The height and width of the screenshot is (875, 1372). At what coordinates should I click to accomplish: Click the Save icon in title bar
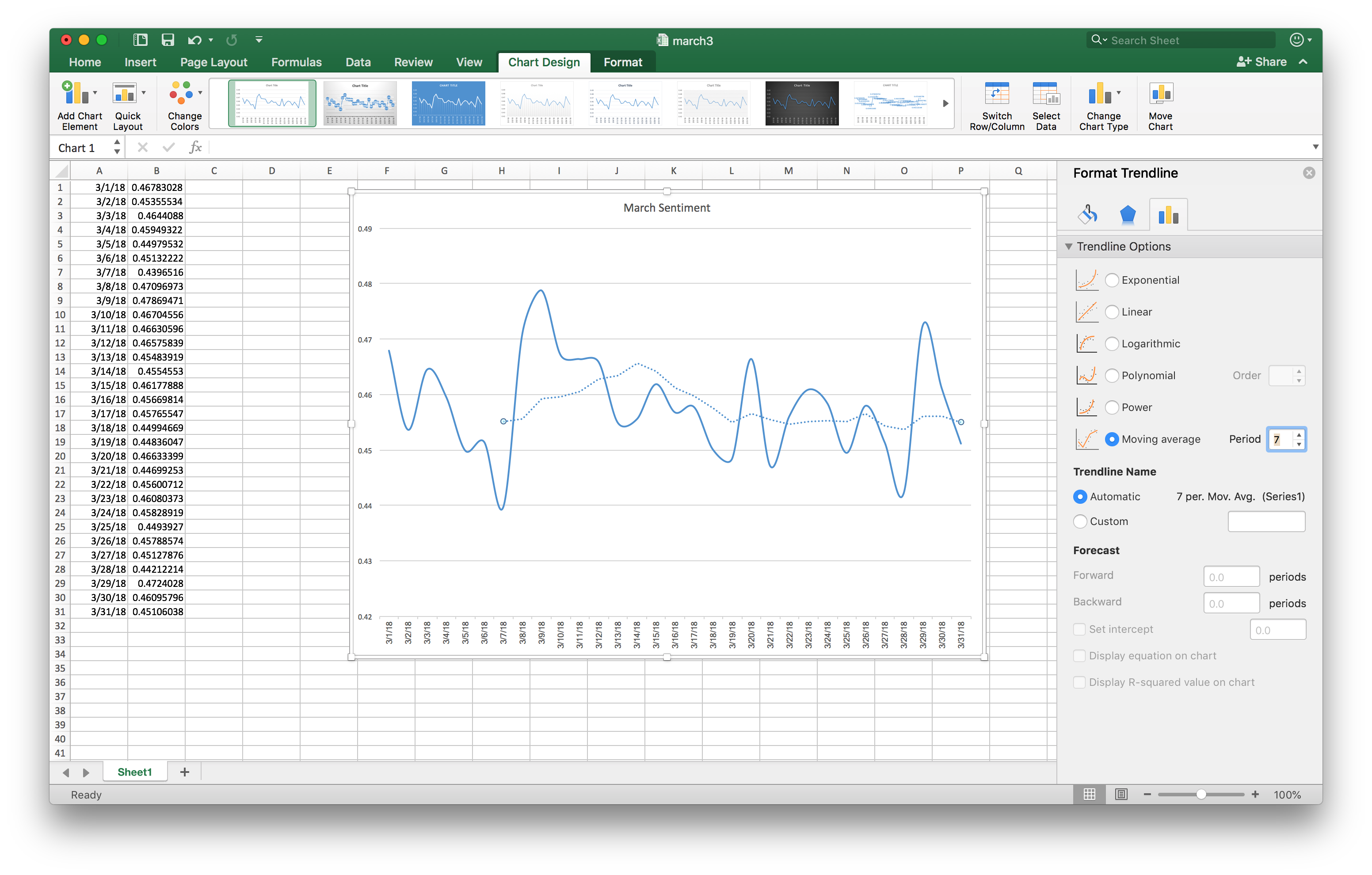pos(168,40)
